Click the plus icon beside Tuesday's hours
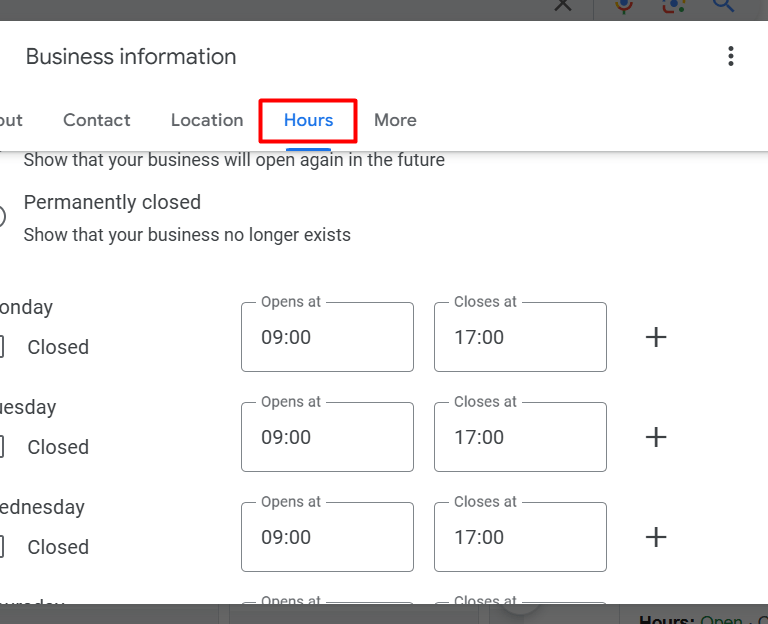This screenshot has width=768, height=624. [x=656, y=437]
